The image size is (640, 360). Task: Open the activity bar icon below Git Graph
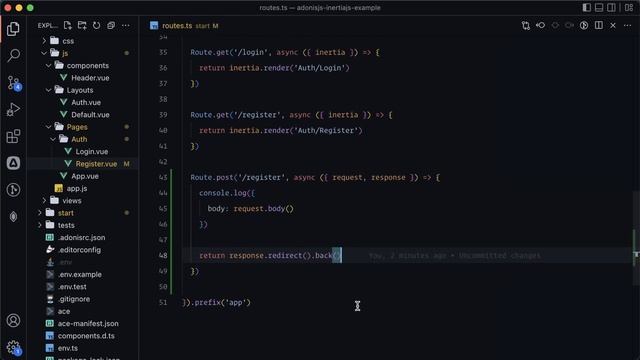point(13,216)
